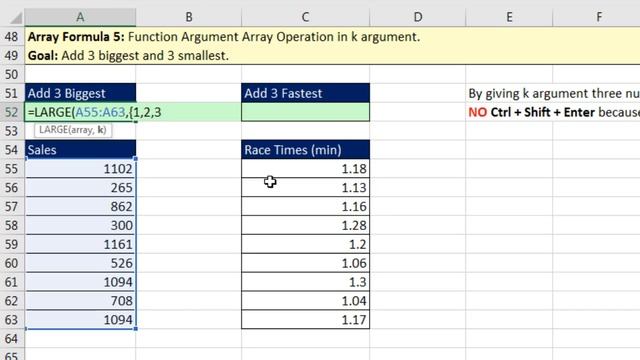Screen dimensions: 640x360
Task: Select column D header
Action: click(418, 17)
